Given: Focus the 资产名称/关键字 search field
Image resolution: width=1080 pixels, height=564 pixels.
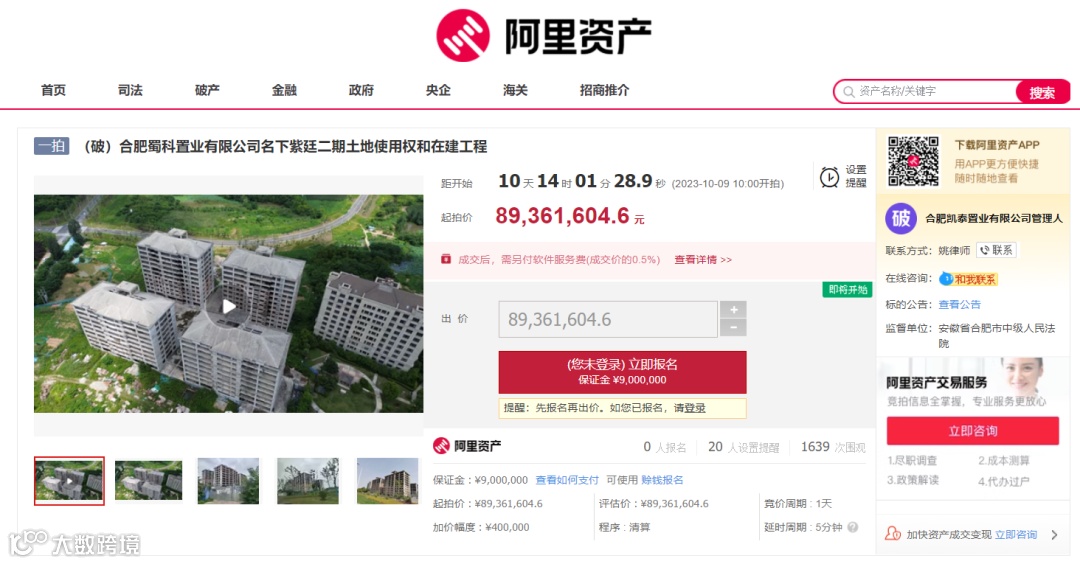Looking at the screenshot, I should coord(926,92).
